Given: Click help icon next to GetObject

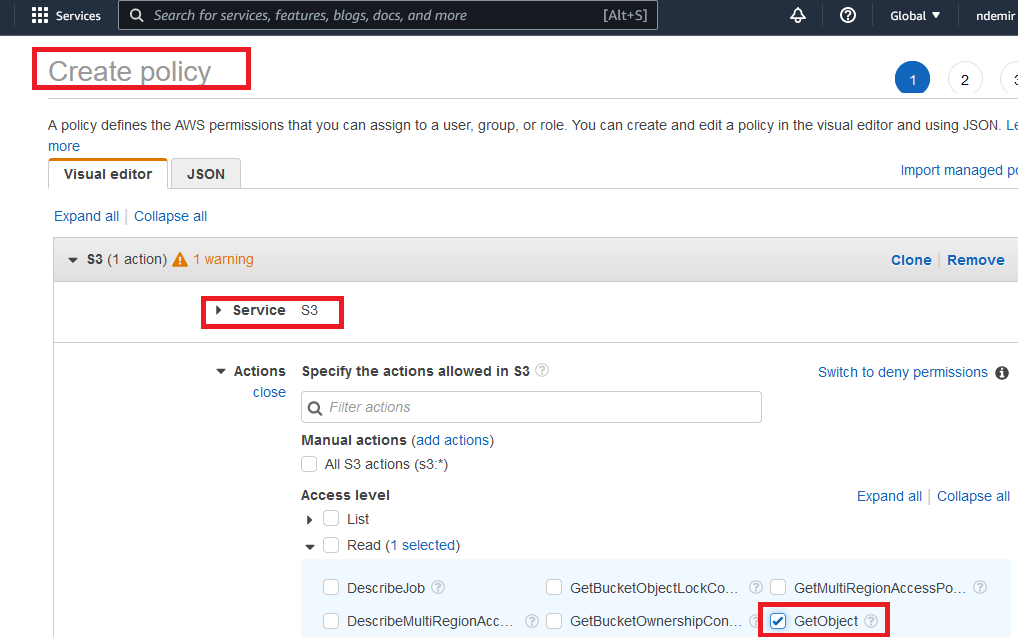Looking at the screenshot, I should click(x=871, y=621).
